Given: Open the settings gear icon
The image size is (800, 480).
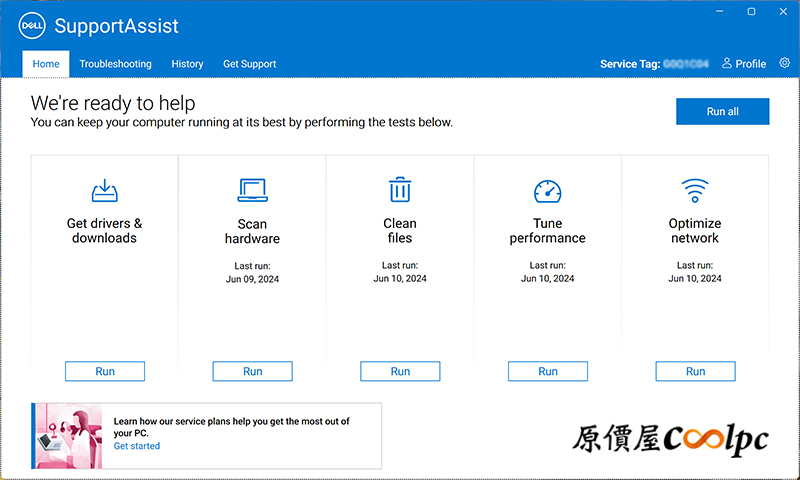Looking at the screenshot, I should click(785, 63).
